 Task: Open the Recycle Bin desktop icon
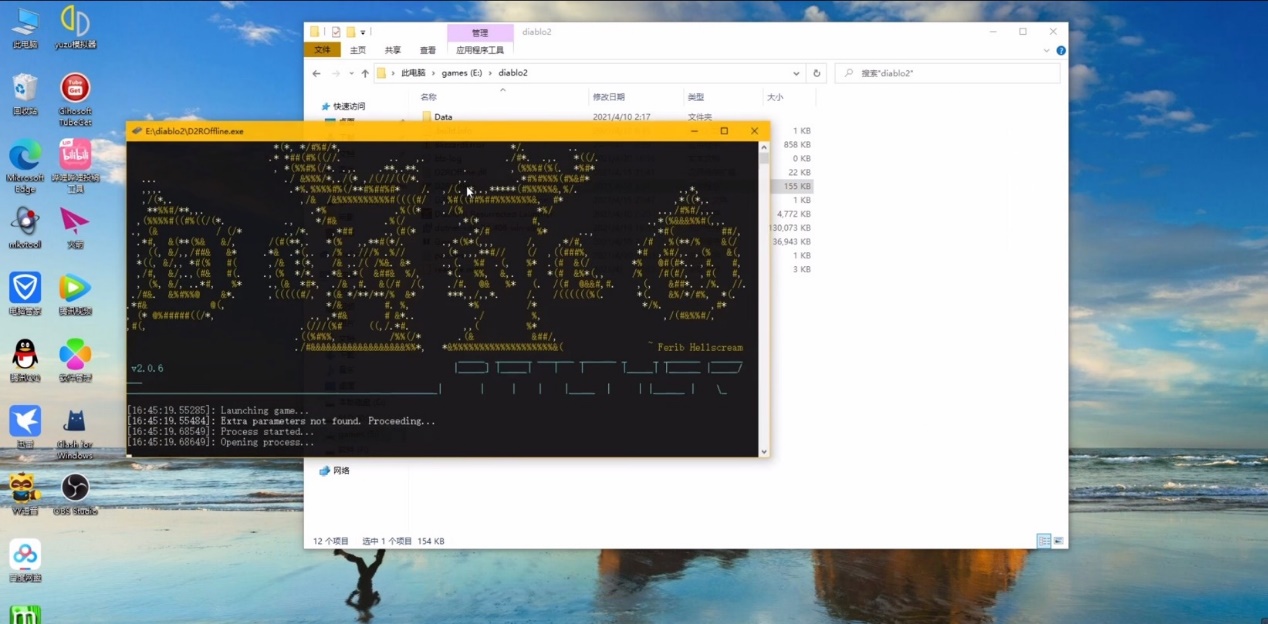[x=25, y=94]
